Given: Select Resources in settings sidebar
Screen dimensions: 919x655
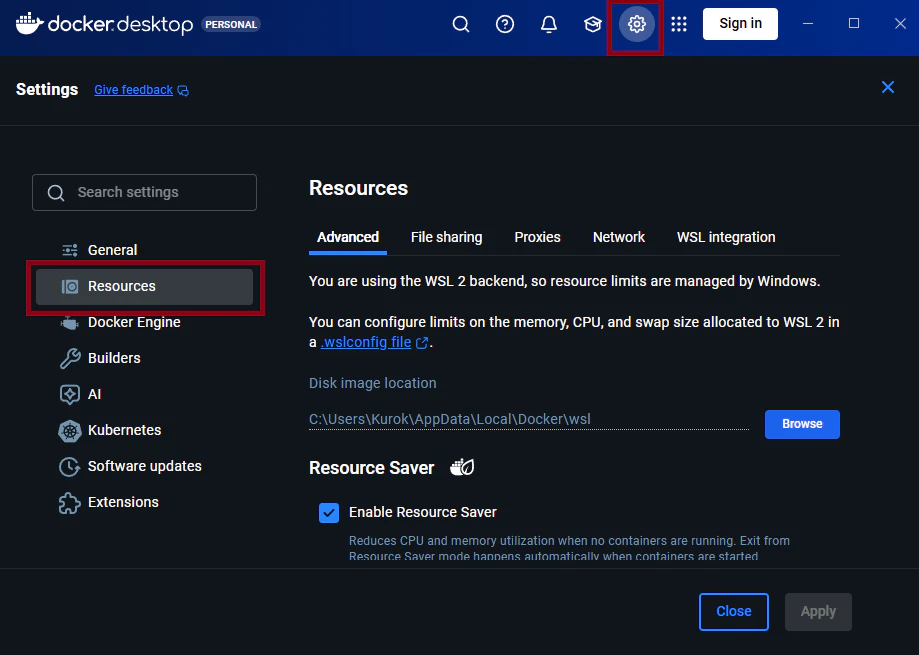Looking at the screenshot, I should pos(144,286).
